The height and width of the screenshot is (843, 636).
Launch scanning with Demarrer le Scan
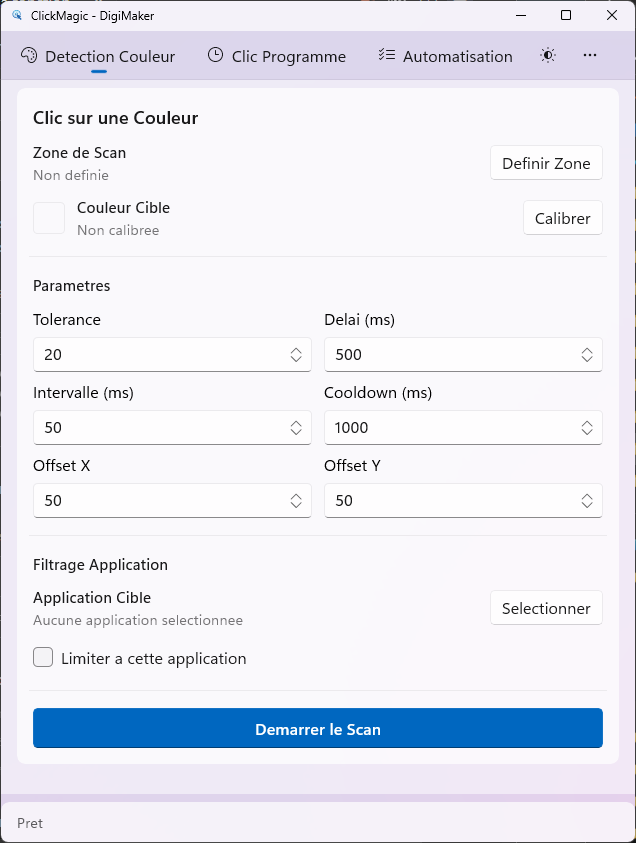tap(317, 728)
